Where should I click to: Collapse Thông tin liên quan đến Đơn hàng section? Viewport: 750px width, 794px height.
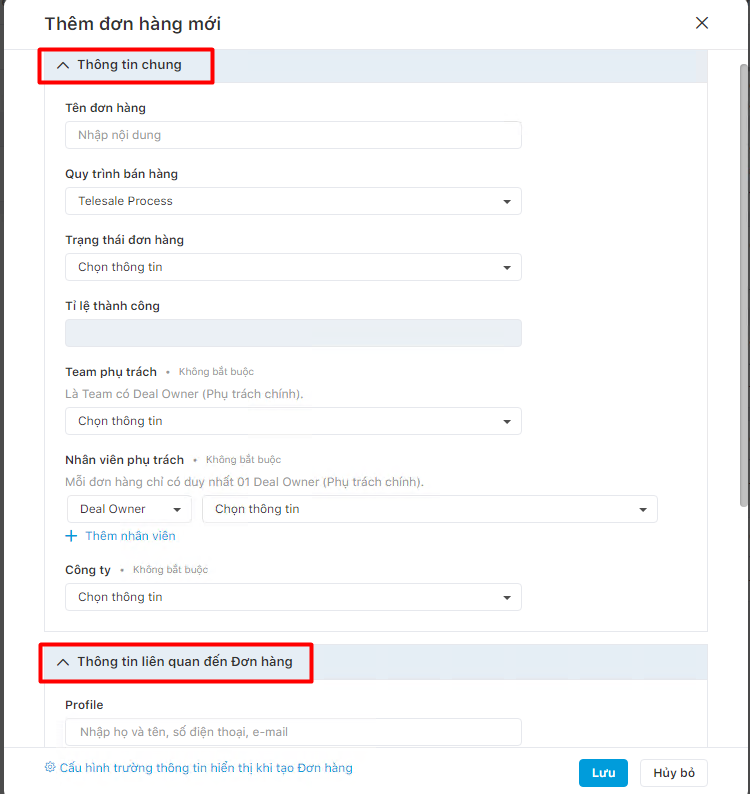tap(63, 662)
